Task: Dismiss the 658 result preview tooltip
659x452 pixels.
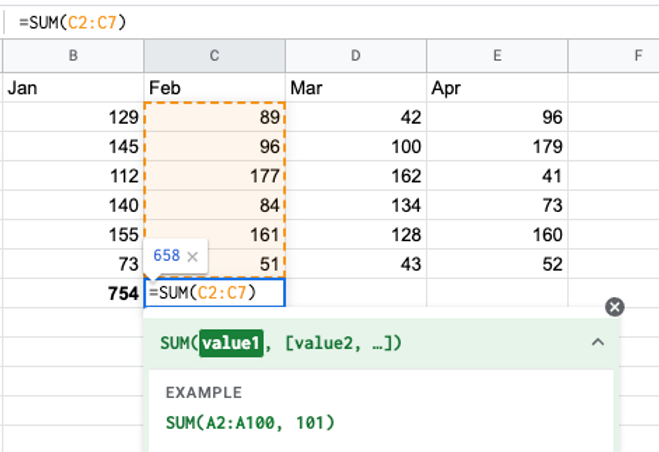Action: coord(192,256)
